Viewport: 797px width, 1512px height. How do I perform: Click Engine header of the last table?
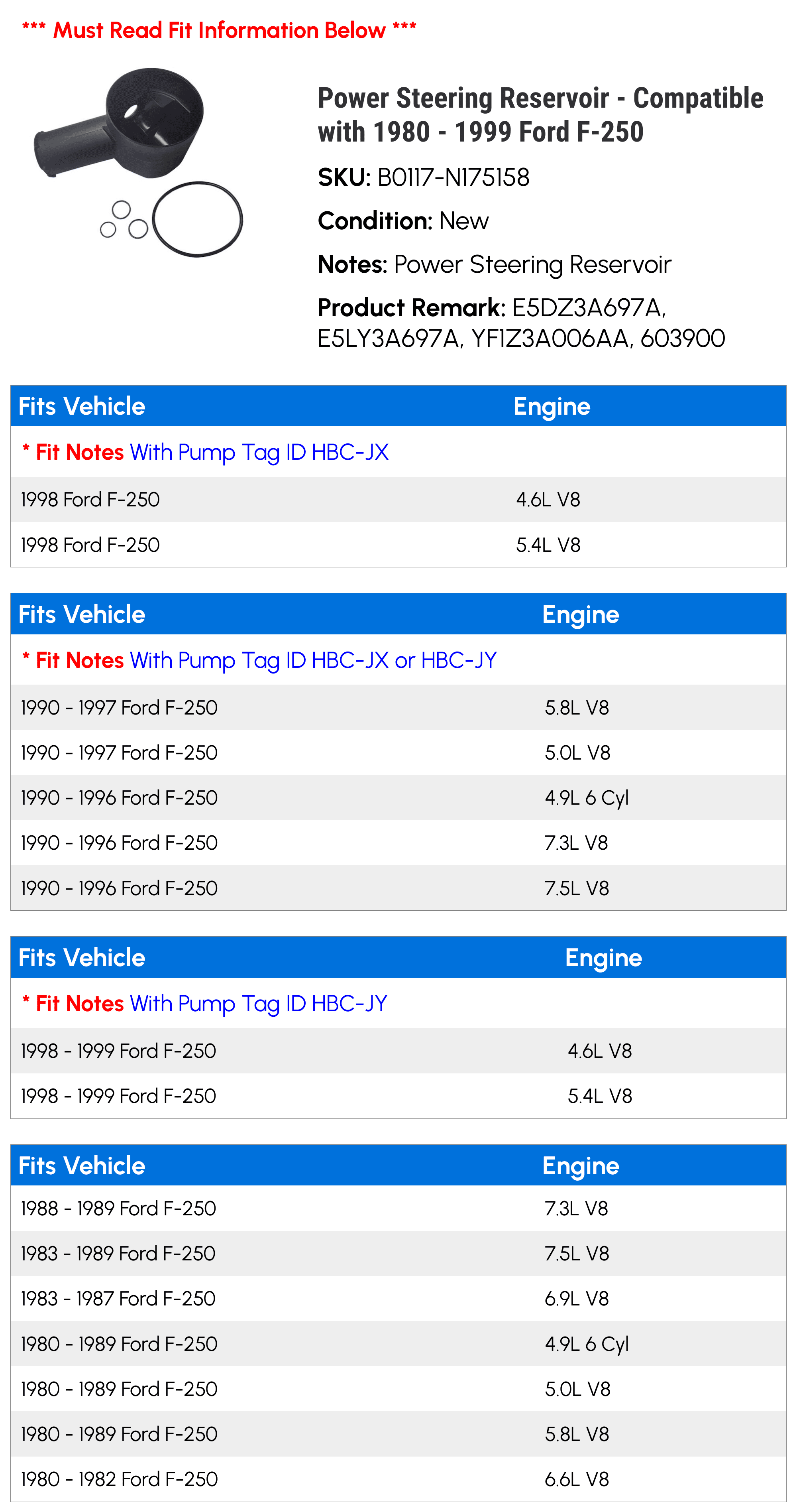[x=581, y=1165]
